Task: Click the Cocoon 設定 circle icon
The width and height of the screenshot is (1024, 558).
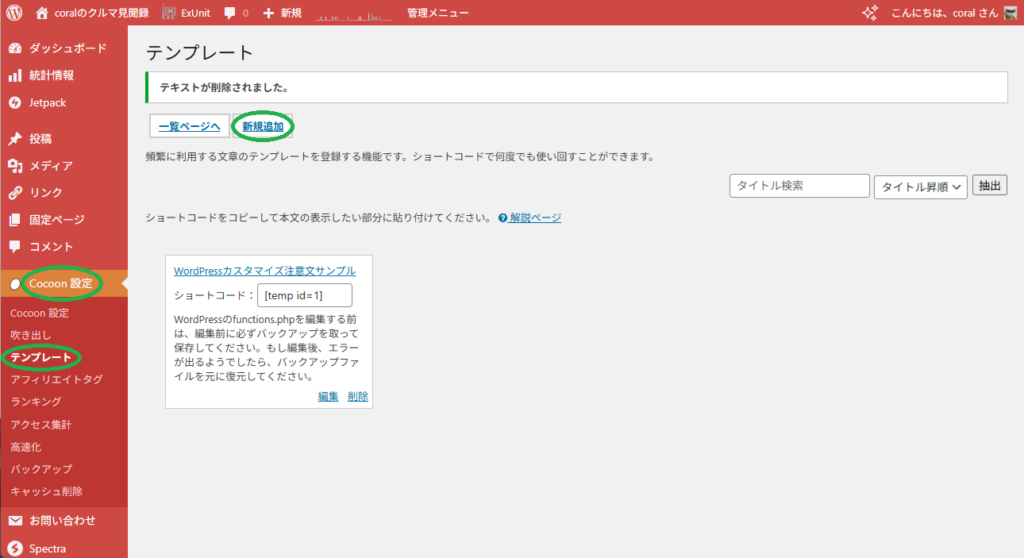Action: 15,284
